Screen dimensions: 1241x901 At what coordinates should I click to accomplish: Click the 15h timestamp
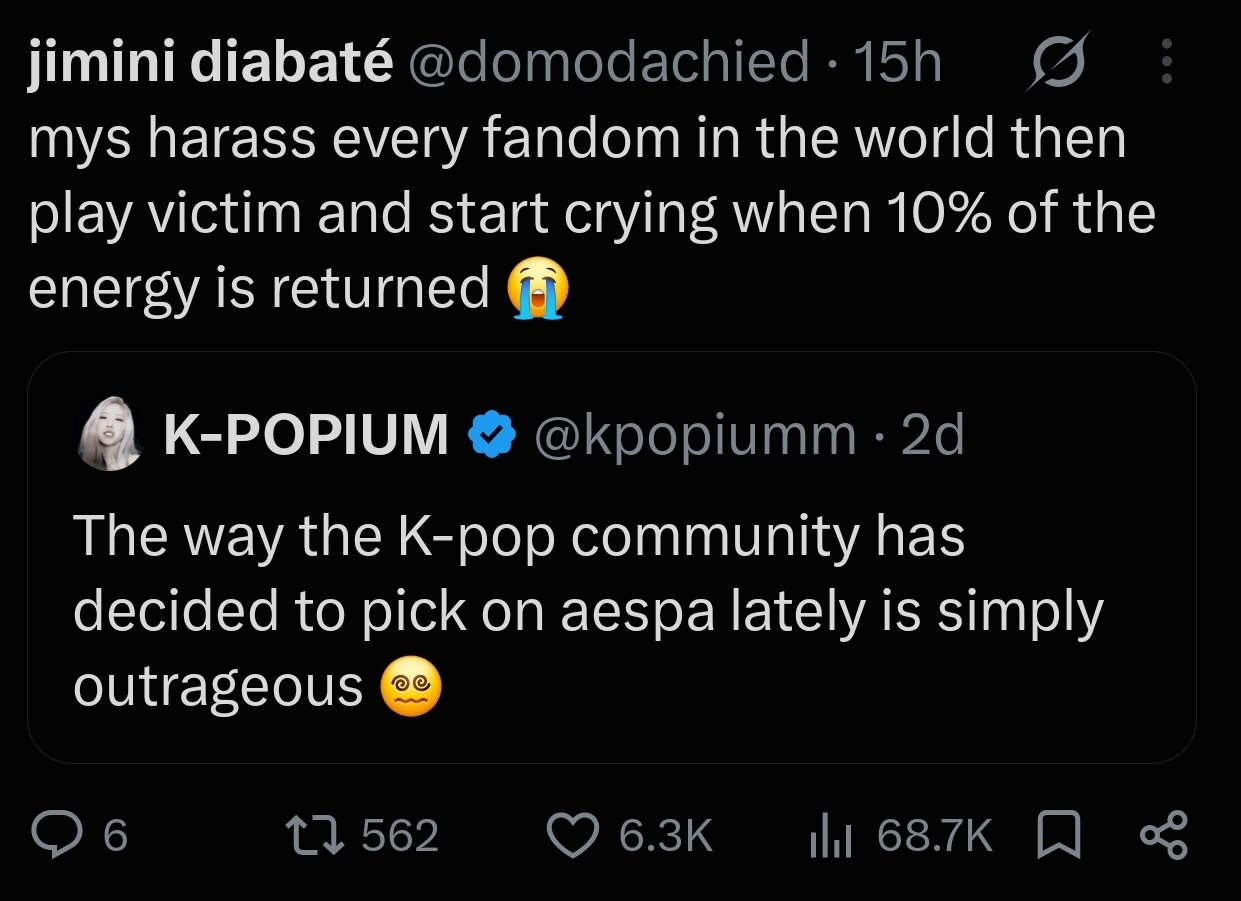[899, 63]
